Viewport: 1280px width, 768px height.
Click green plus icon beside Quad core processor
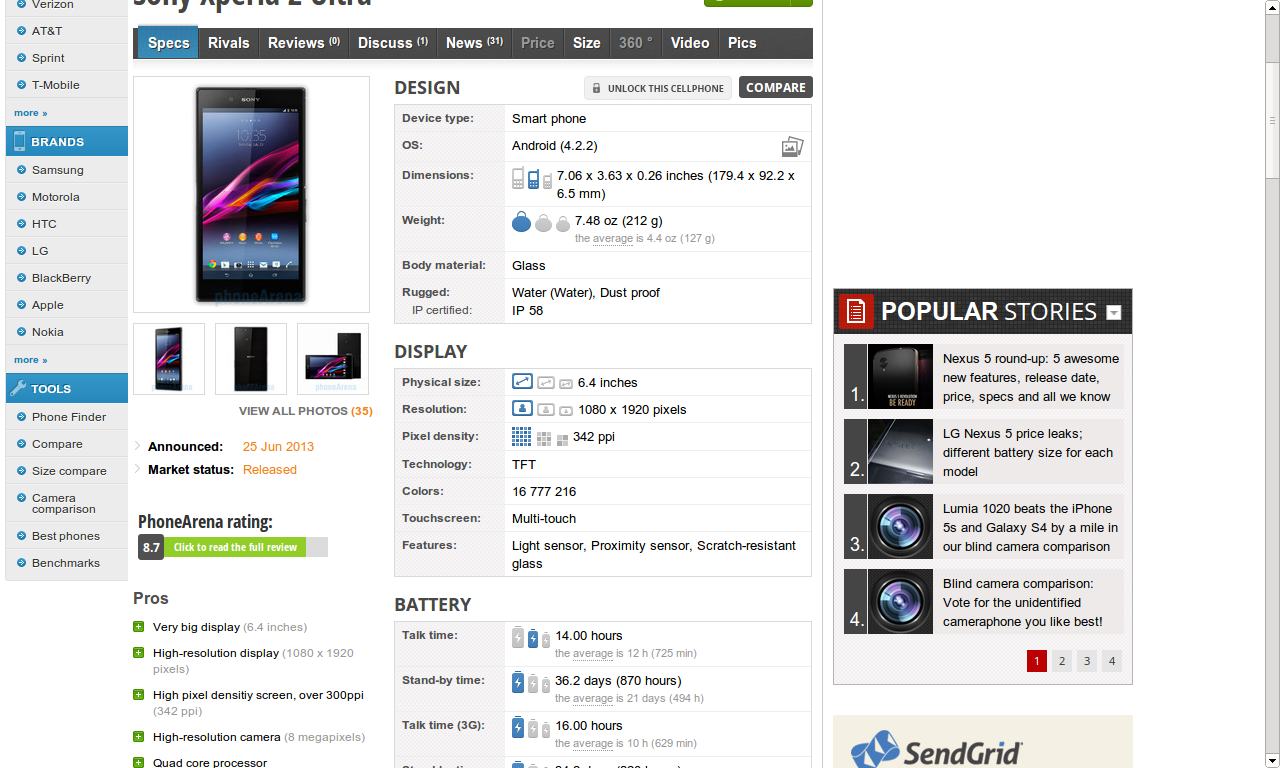(x=138, y=762)
